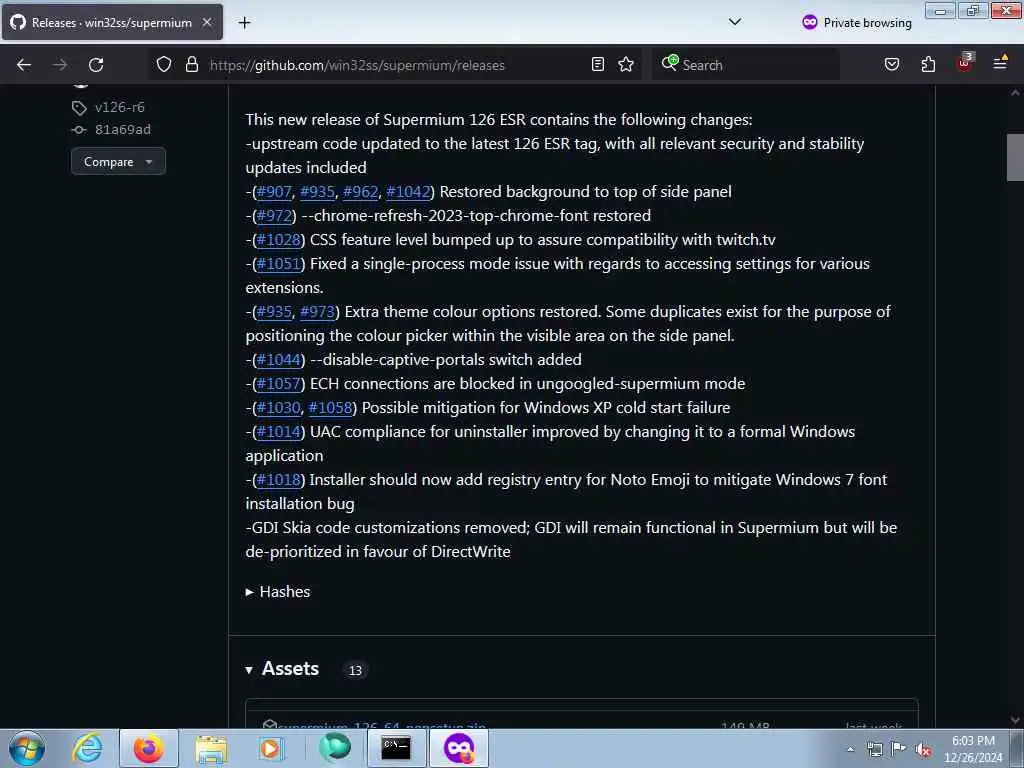
Task: Click the address bar URL
Action: pos(357,65)
